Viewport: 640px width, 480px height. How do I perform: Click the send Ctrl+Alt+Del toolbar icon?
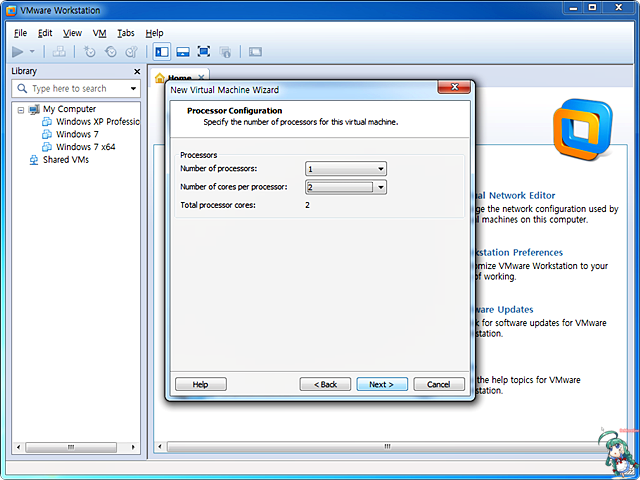pyautogui.click(x=59, y=52)
